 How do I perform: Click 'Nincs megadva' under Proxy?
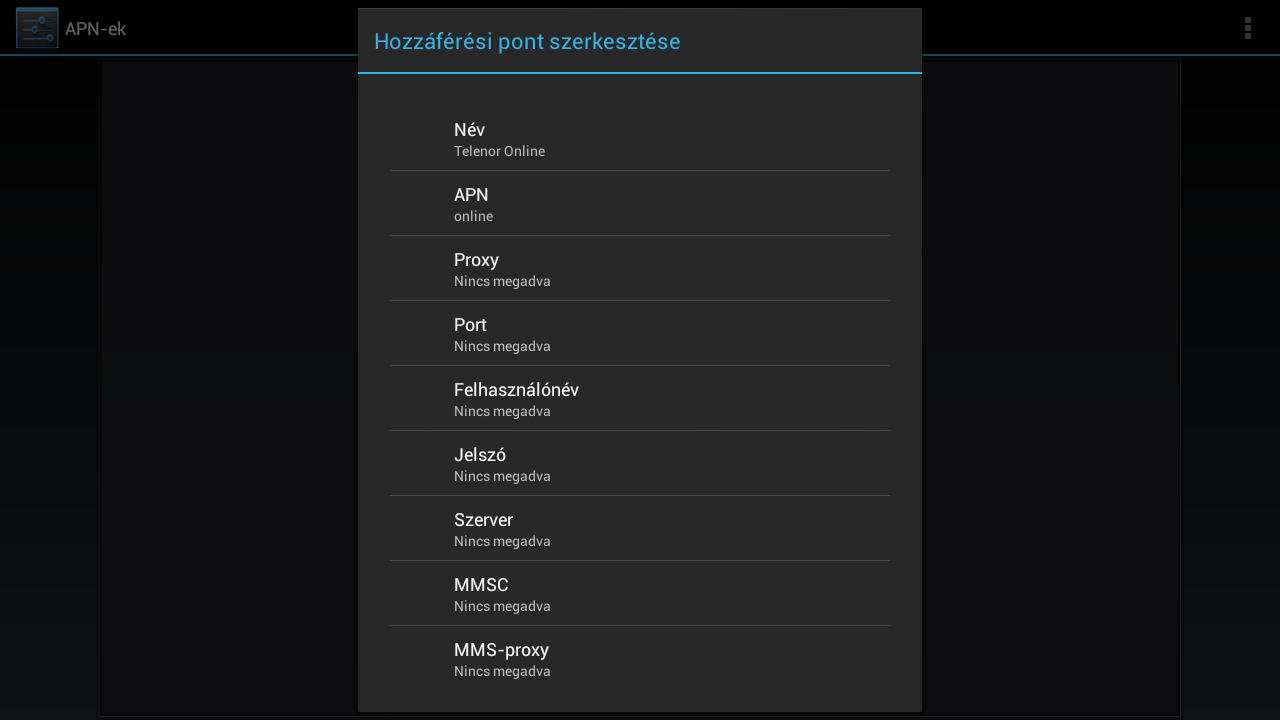click(x=502, y=282)
